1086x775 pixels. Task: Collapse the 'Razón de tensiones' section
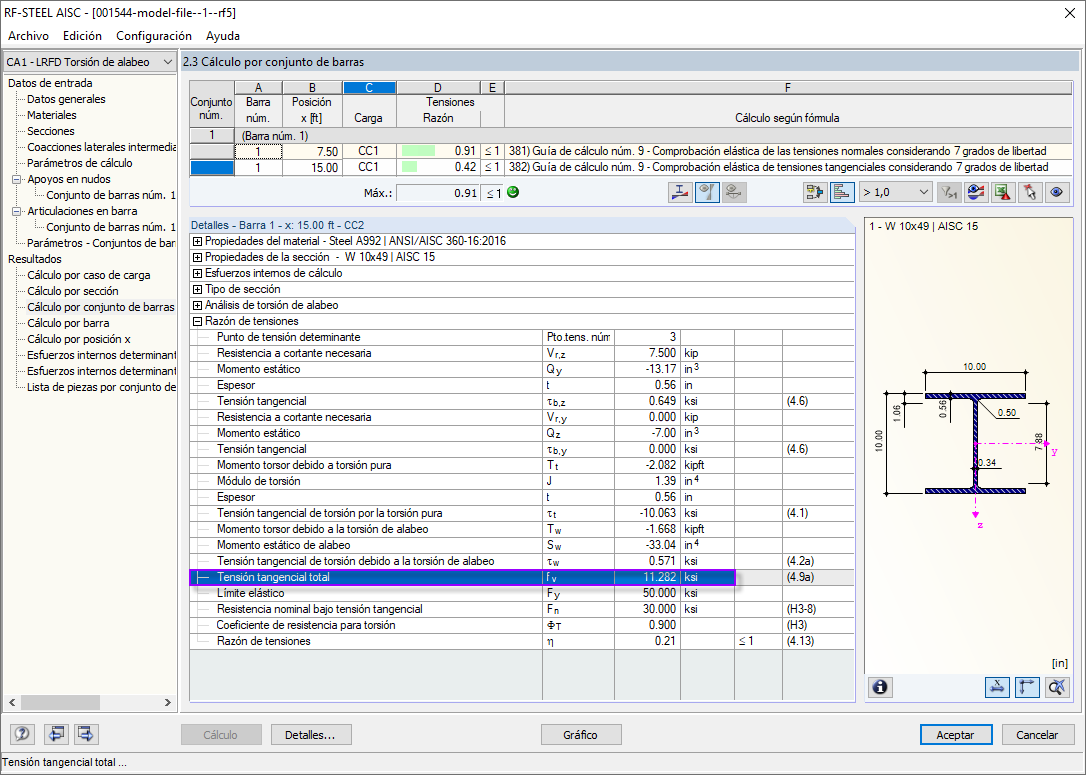point(197,321)
